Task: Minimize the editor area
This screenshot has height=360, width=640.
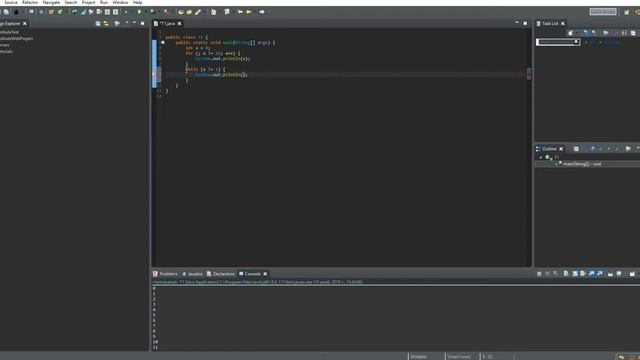Action: [517, 23]
